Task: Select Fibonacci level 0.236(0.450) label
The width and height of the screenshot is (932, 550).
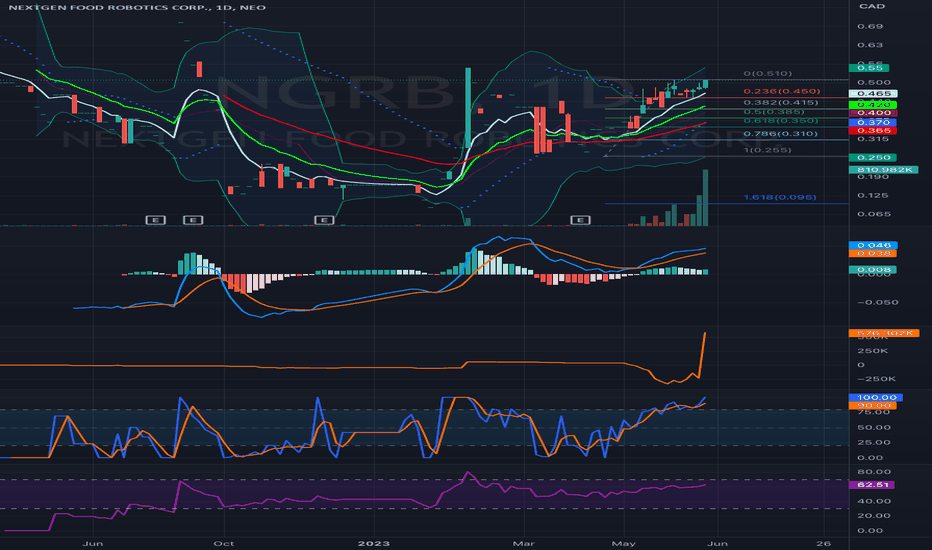Action: (x=782, y=91)
